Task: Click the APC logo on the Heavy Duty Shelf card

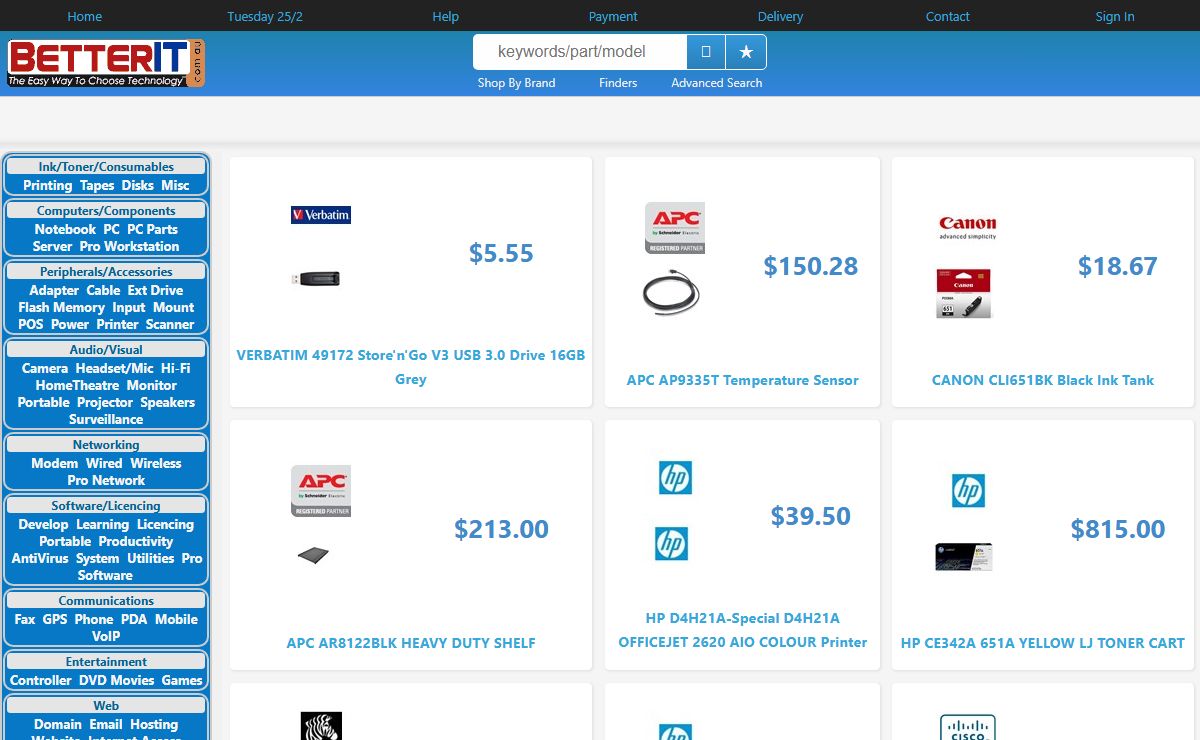Action: 321,491
